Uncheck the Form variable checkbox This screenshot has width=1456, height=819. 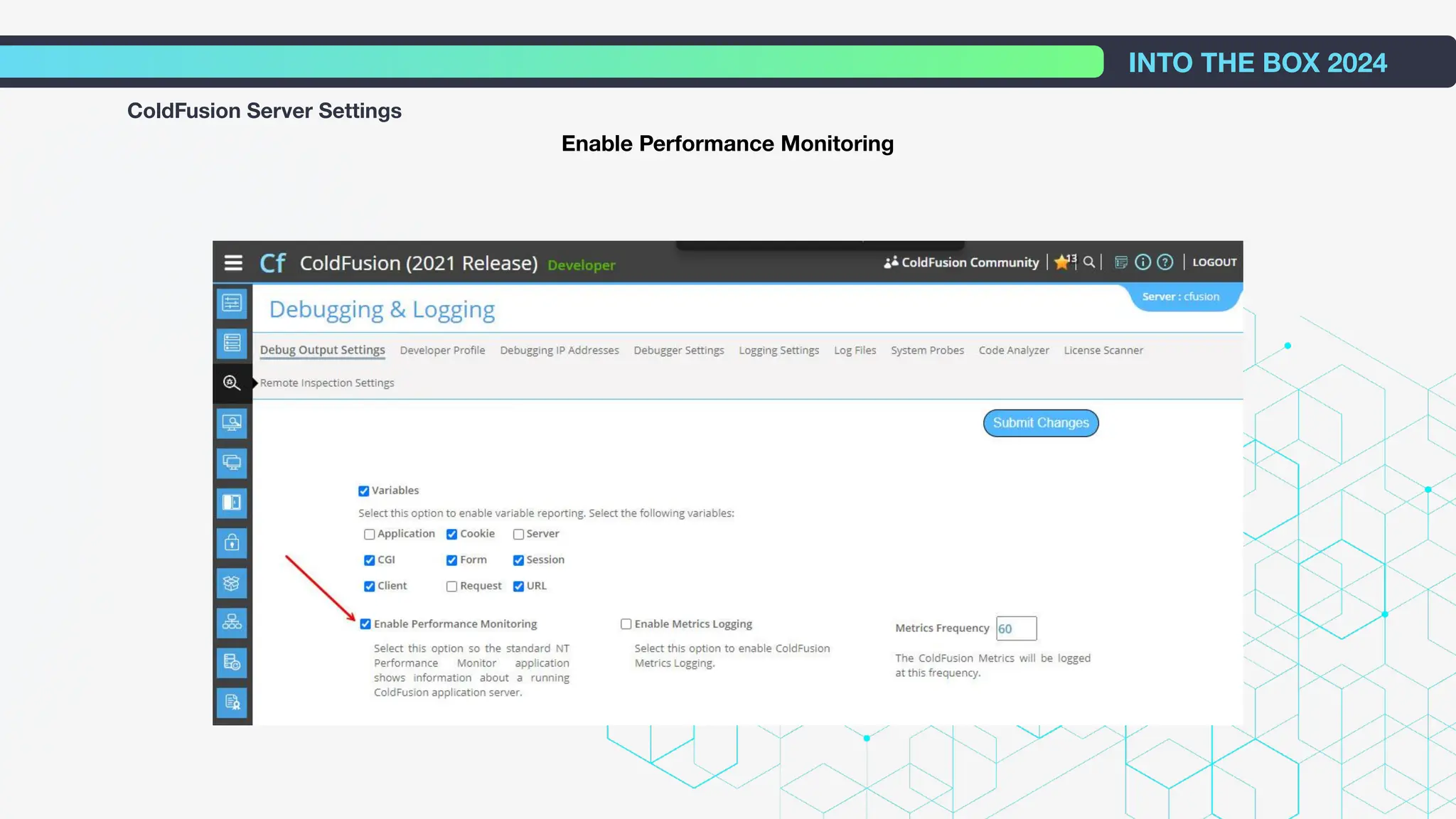click(x=451, y=560)
